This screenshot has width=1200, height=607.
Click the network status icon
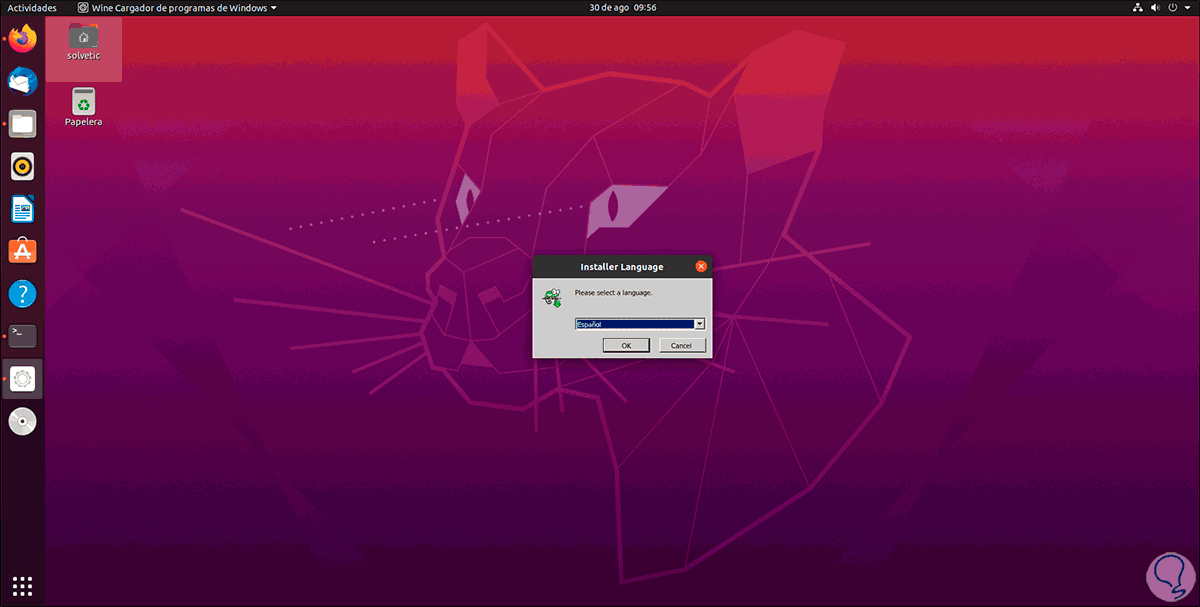(x=1139, y=7)
